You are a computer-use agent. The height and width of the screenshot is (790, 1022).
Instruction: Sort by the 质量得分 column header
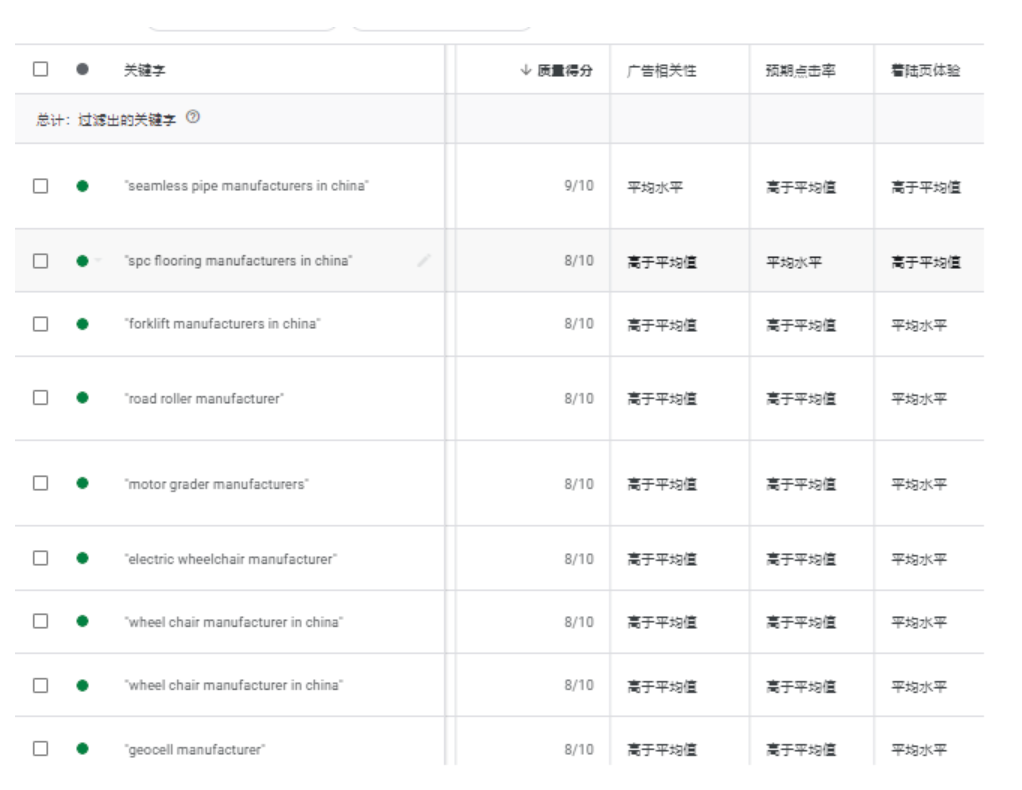(x=557, y=71)
